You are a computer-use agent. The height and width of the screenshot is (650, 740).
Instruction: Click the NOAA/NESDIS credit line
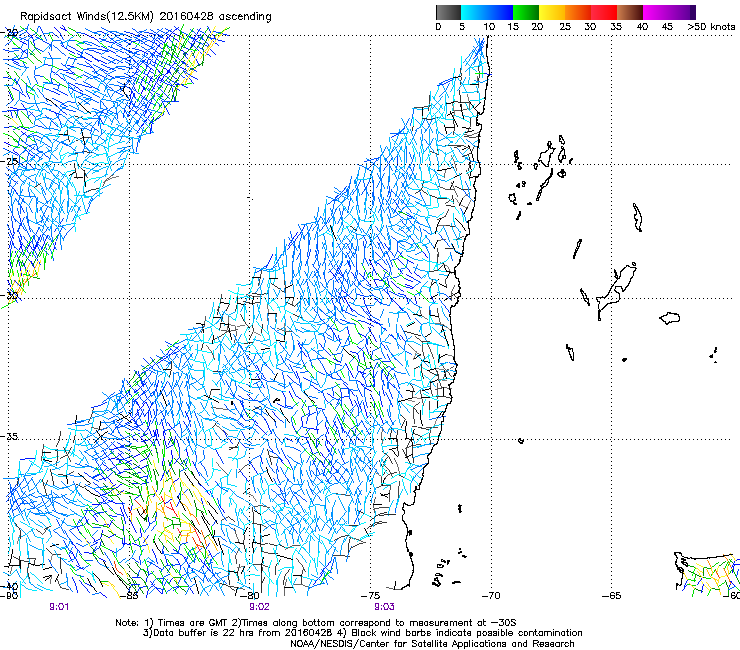click(432, 644)
